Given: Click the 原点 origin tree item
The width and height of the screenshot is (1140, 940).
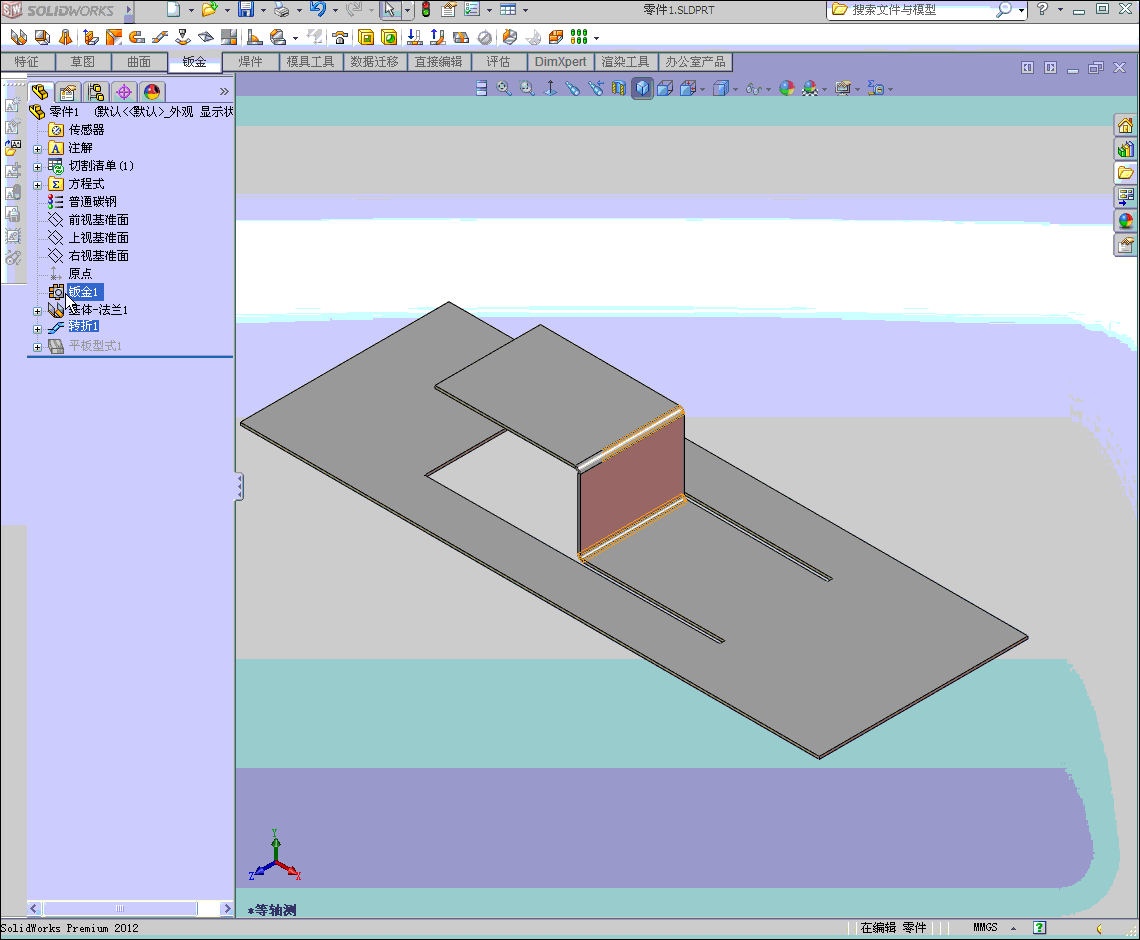Looking at the screenshot, I should 80,273.
